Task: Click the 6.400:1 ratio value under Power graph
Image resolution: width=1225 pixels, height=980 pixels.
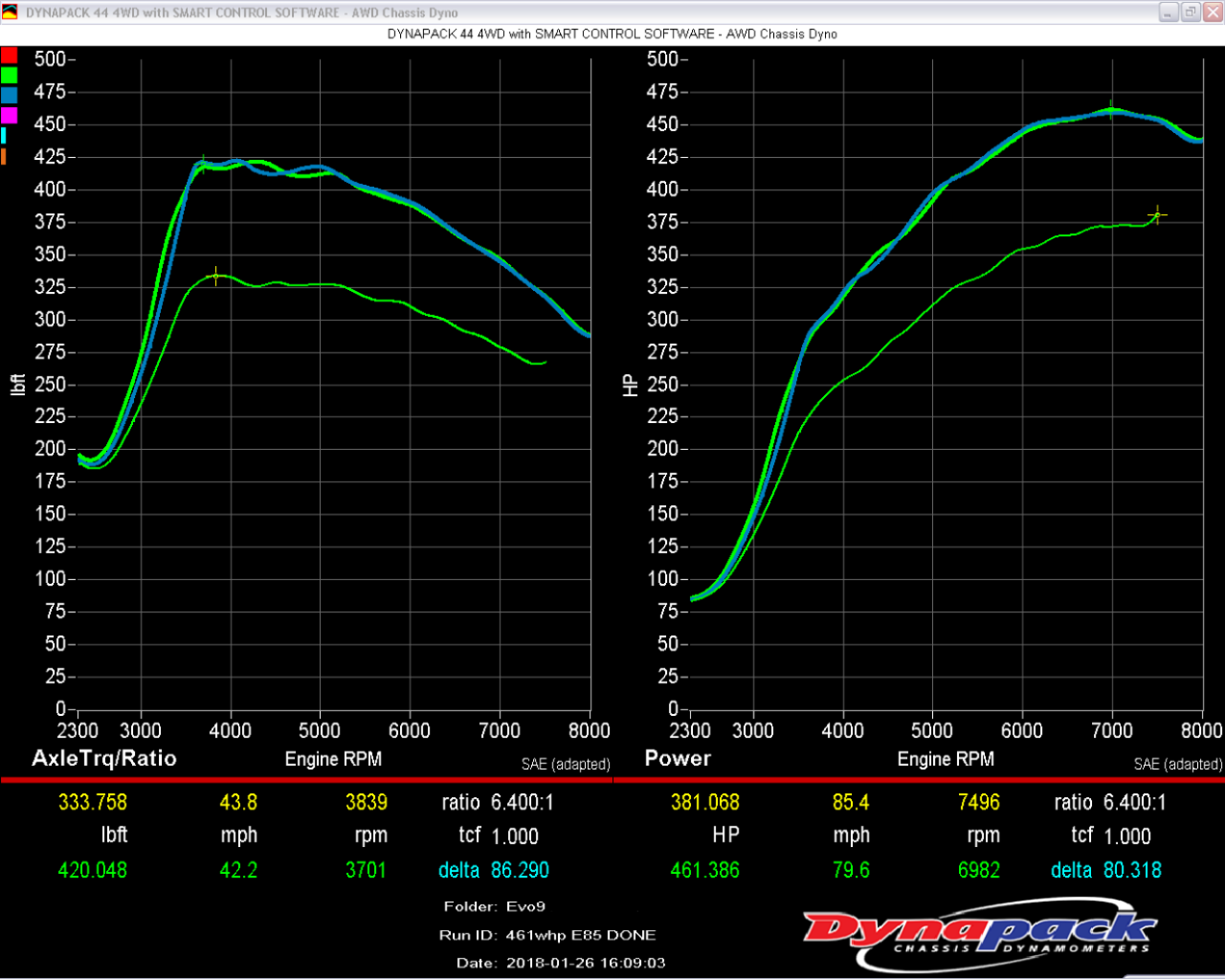Action: [1134, 802]
